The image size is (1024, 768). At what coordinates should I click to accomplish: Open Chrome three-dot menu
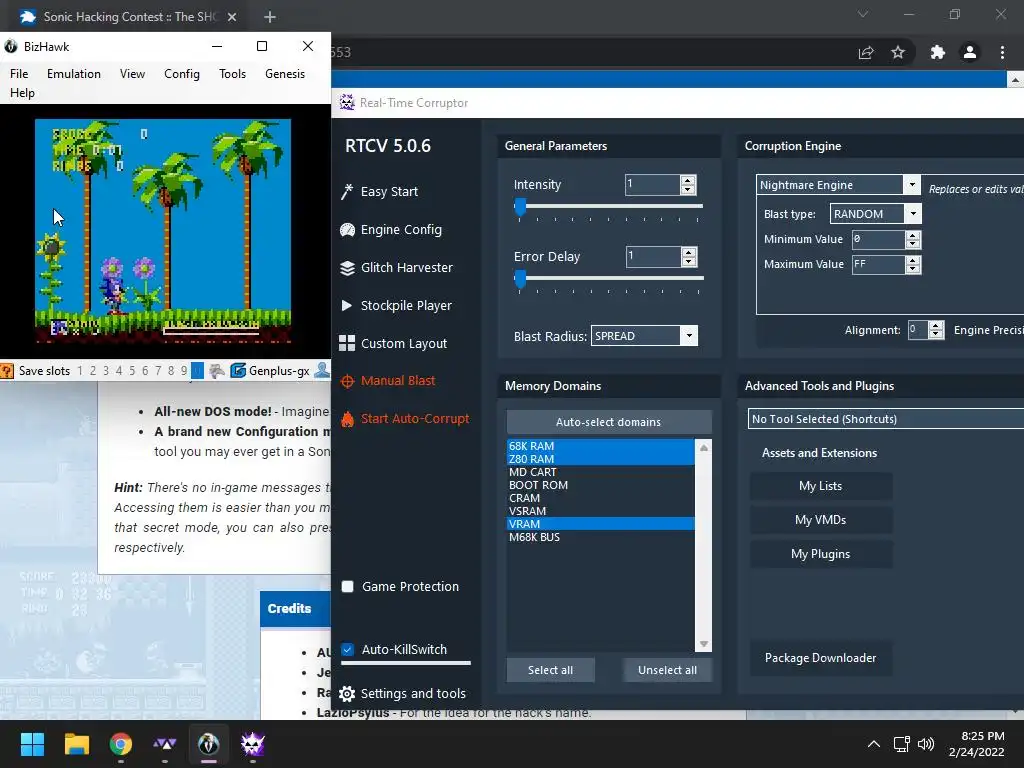coord(1002,52)
